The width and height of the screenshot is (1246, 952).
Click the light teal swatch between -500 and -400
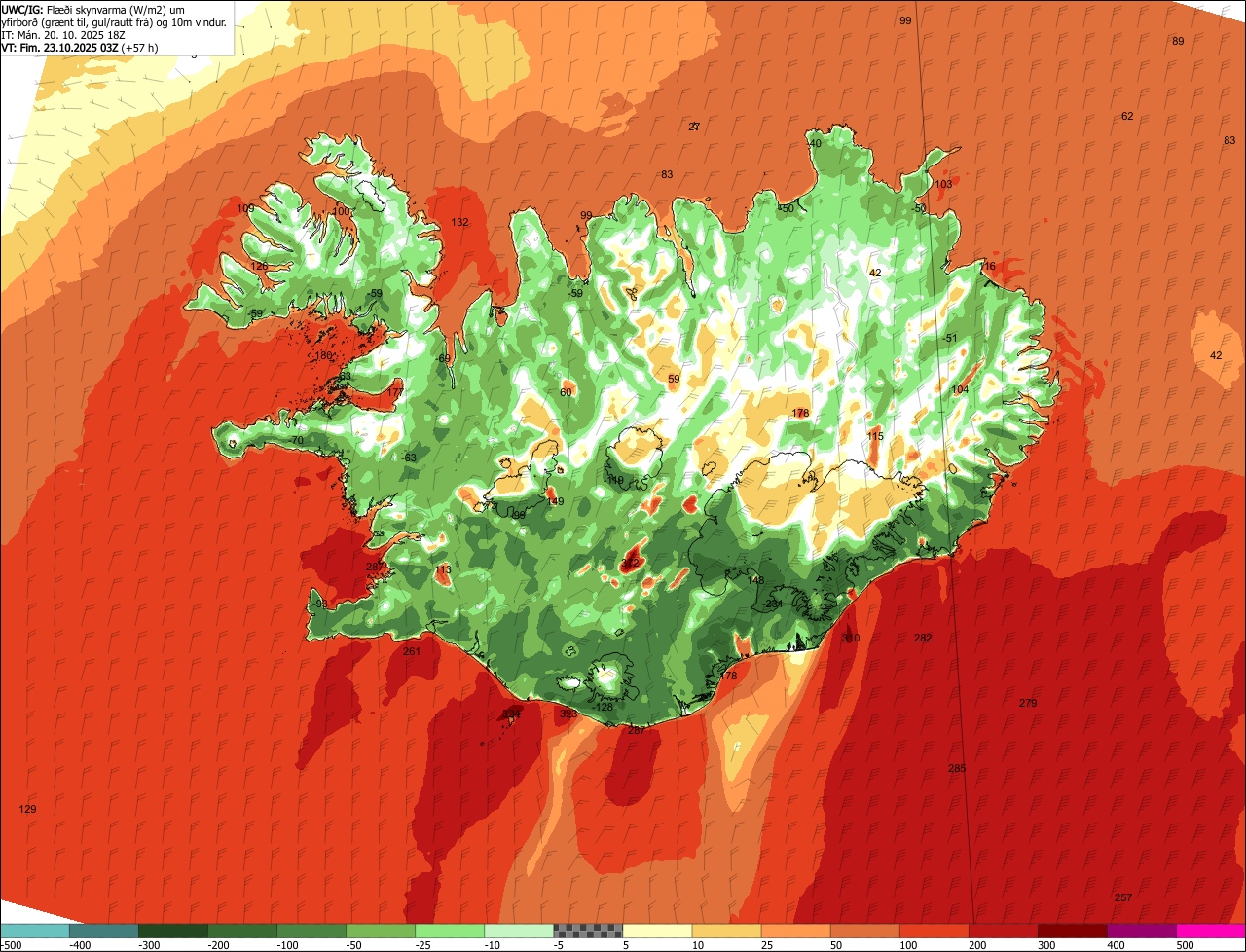pos(34,931)
